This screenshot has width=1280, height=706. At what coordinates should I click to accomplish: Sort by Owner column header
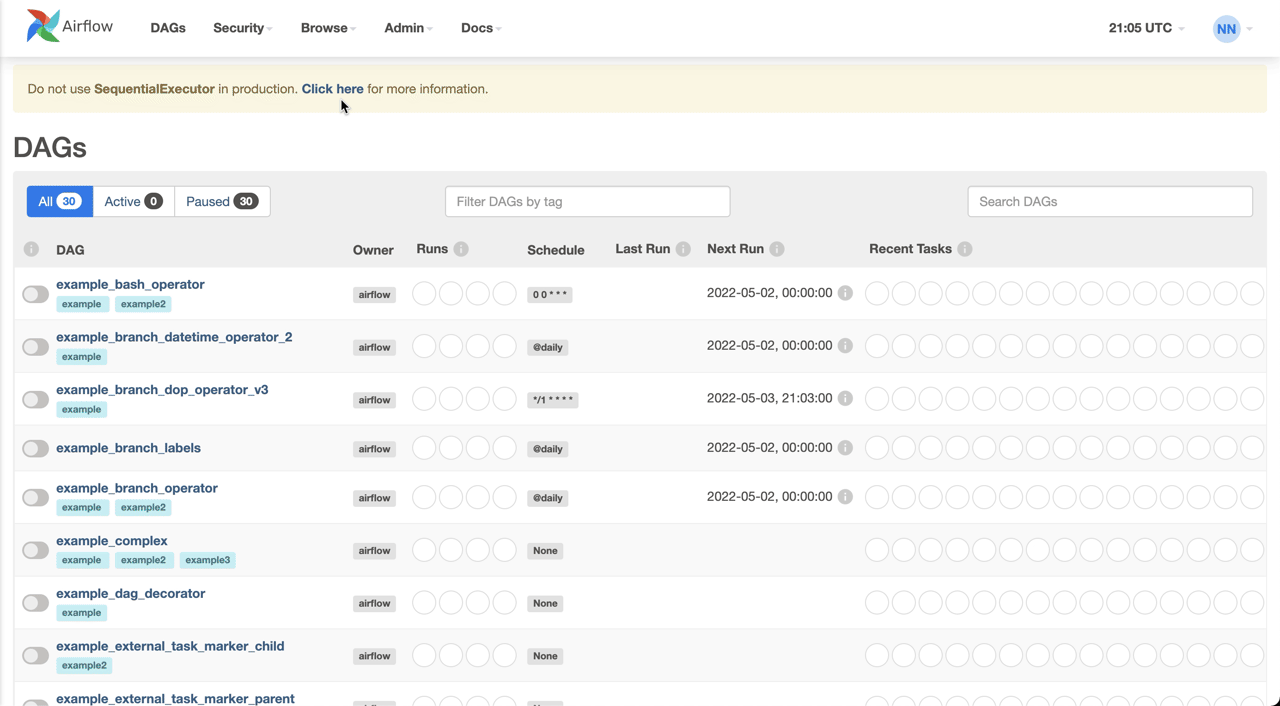coord(373,250)
